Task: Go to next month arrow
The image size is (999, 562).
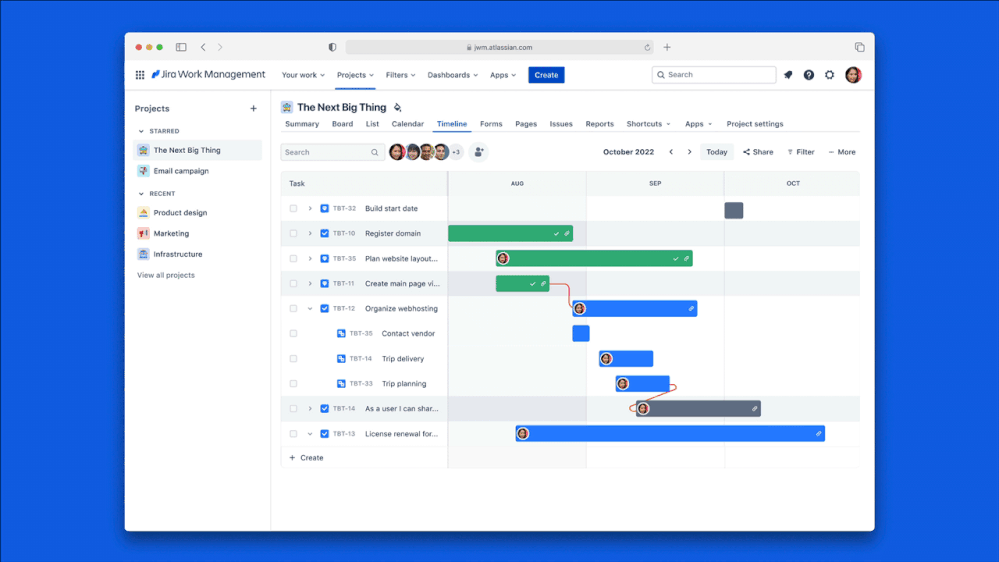Action: (x=689, y=152)
